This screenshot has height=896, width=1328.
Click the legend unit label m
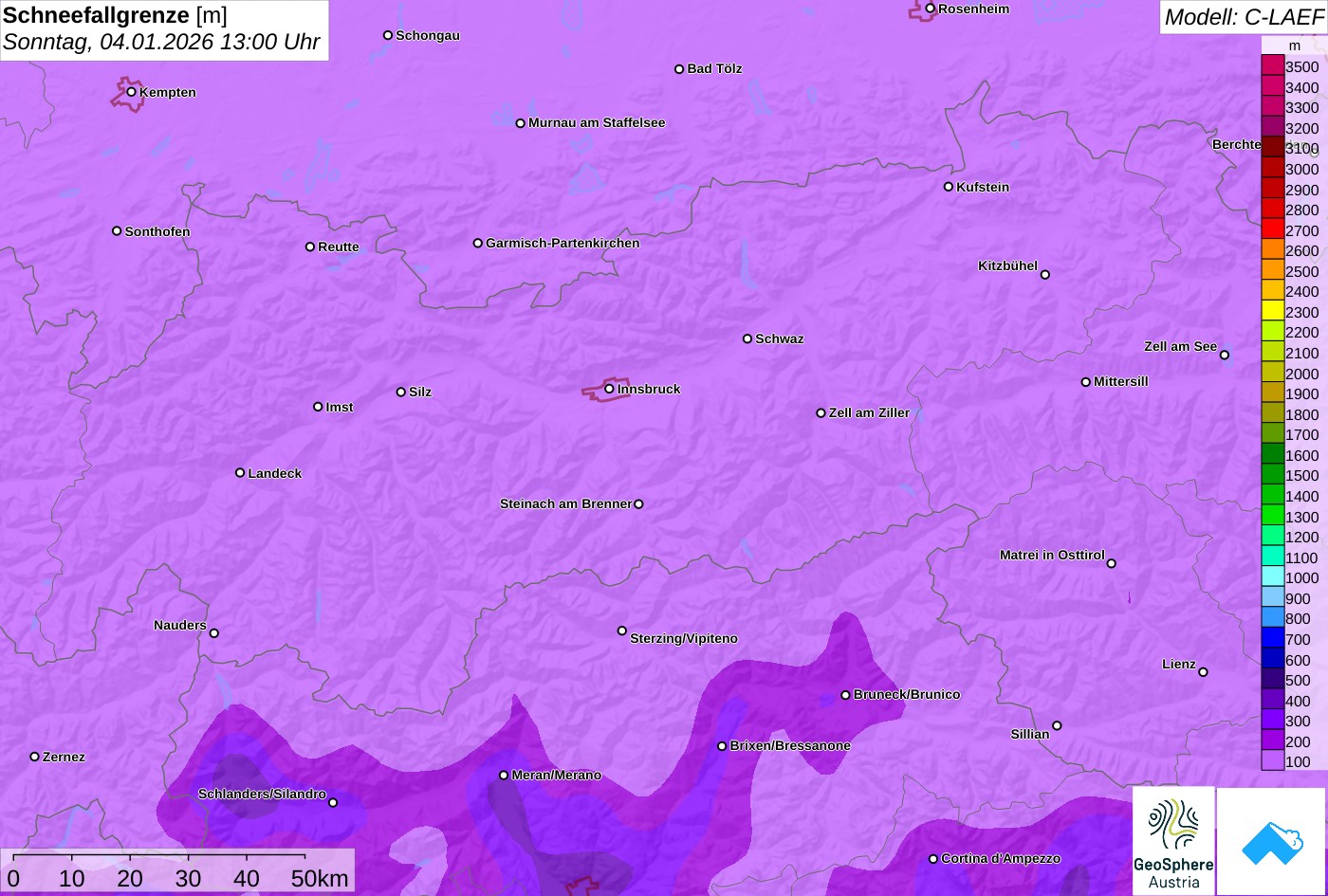click(x=1295, y=46)
